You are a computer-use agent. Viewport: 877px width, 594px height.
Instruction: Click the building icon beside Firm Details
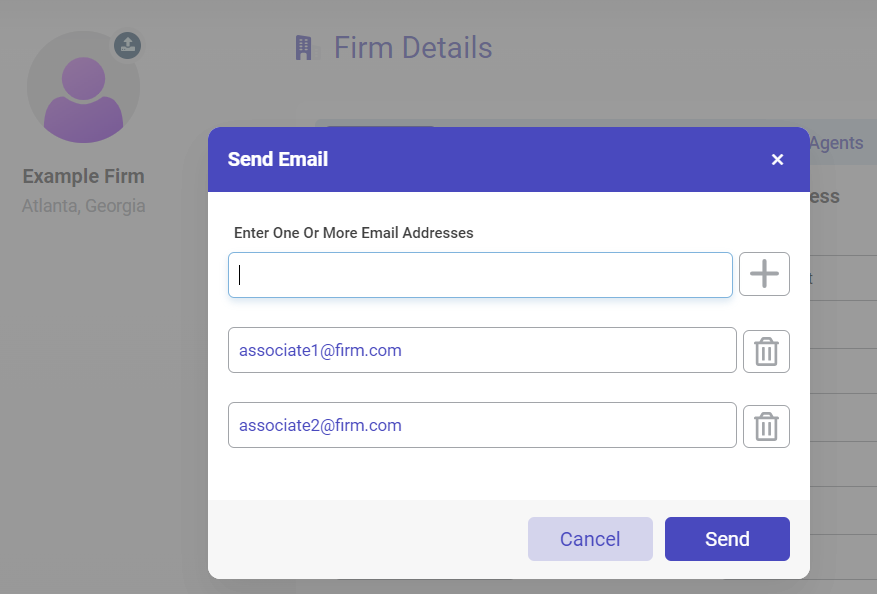click(304, 48)
